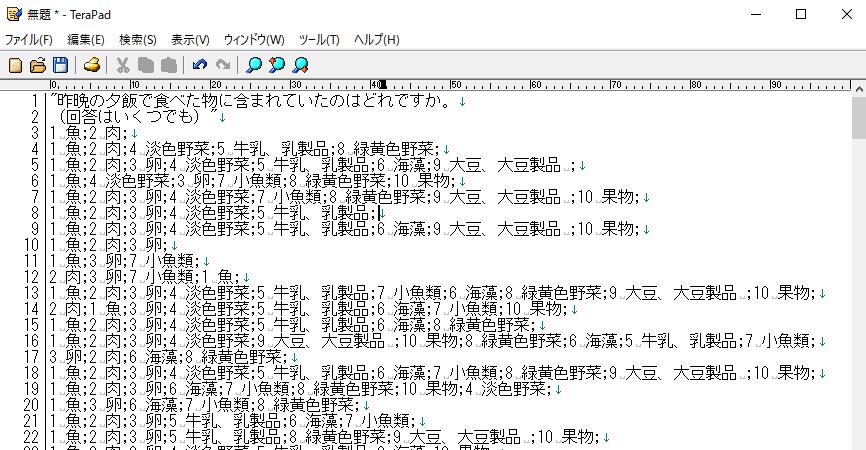Open the 編集(E) menu
The image size is (866, 450).
point(86,40)
